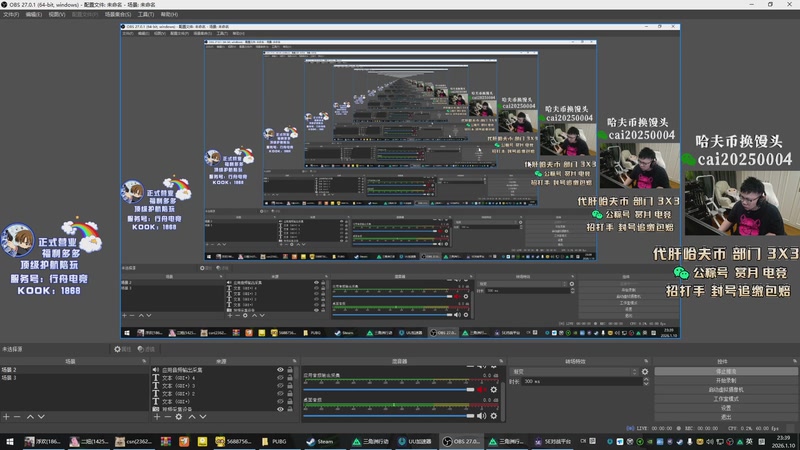This screenshot has width=800, height=450.
Task: Undock the sources panel via its header icon
Action: point(294,361)
